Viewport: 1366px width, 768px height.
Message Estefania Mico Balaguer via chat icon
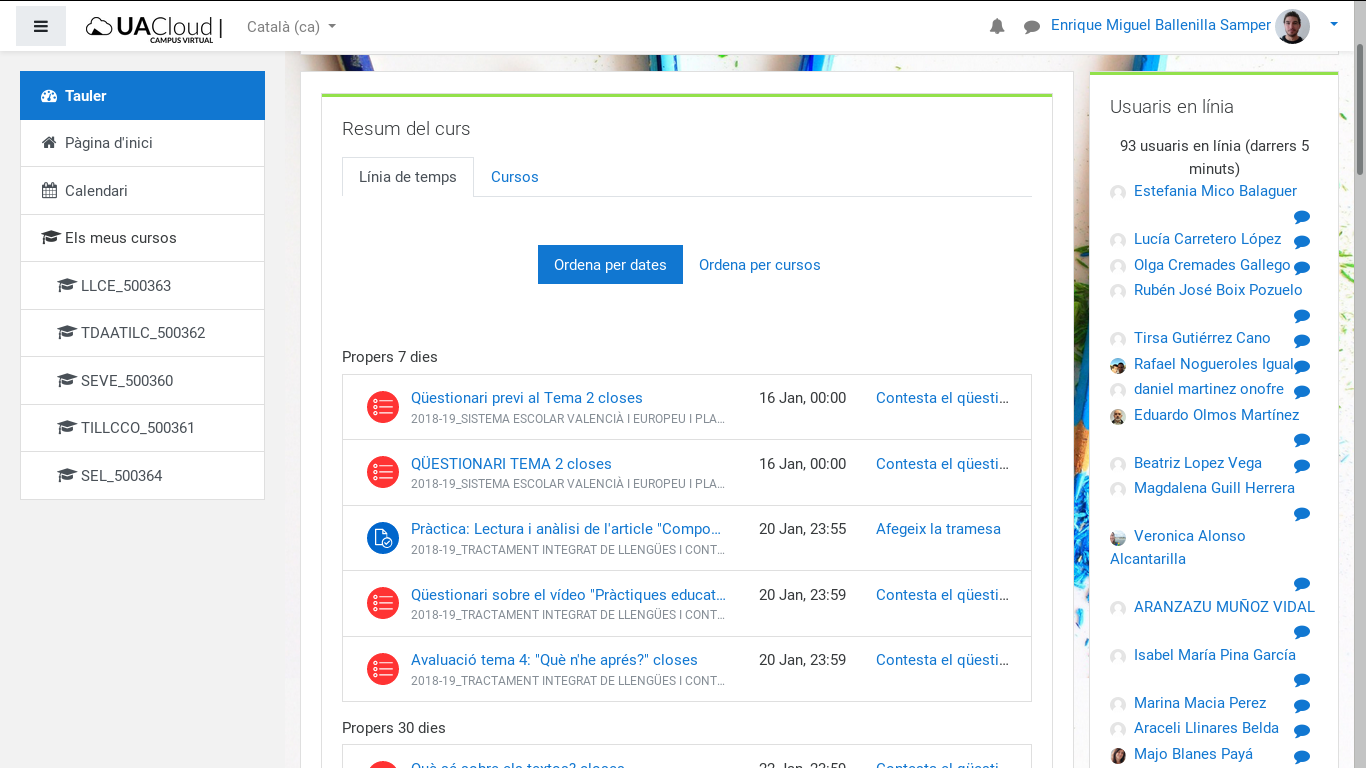1302,217
